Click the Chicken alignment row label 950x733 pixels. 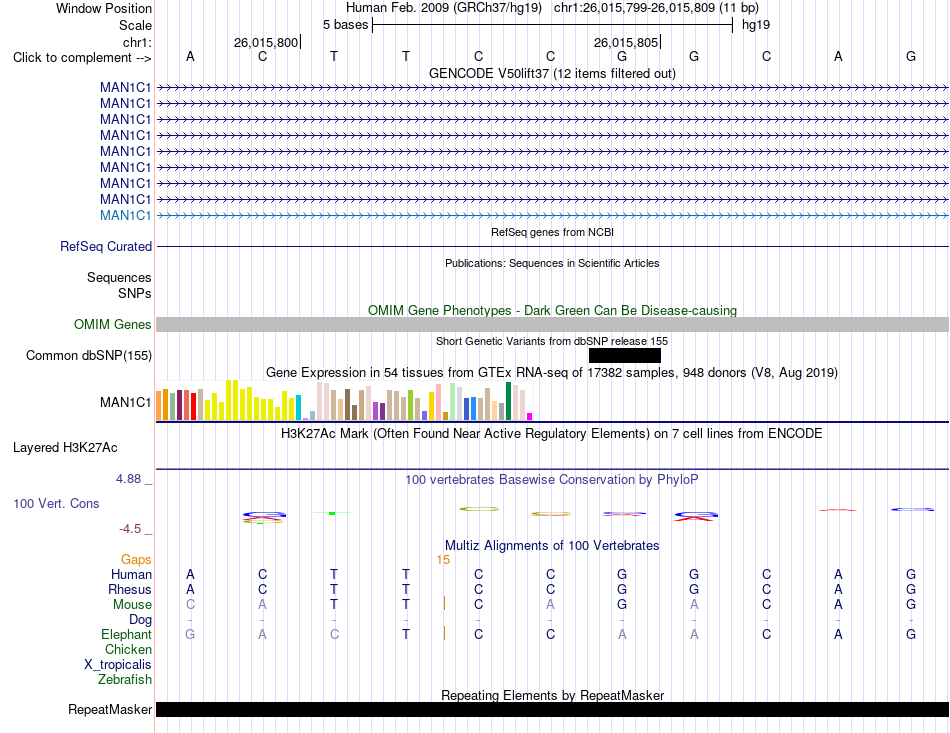(x=128, y=649)
